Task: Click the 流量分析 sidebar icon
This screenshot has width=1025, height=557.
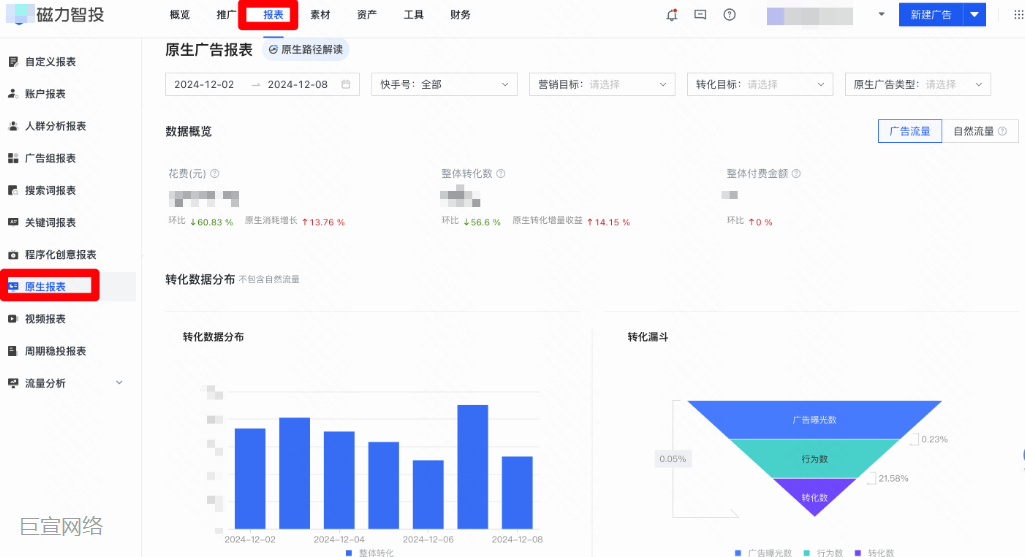Action: (x=13, y=383)
